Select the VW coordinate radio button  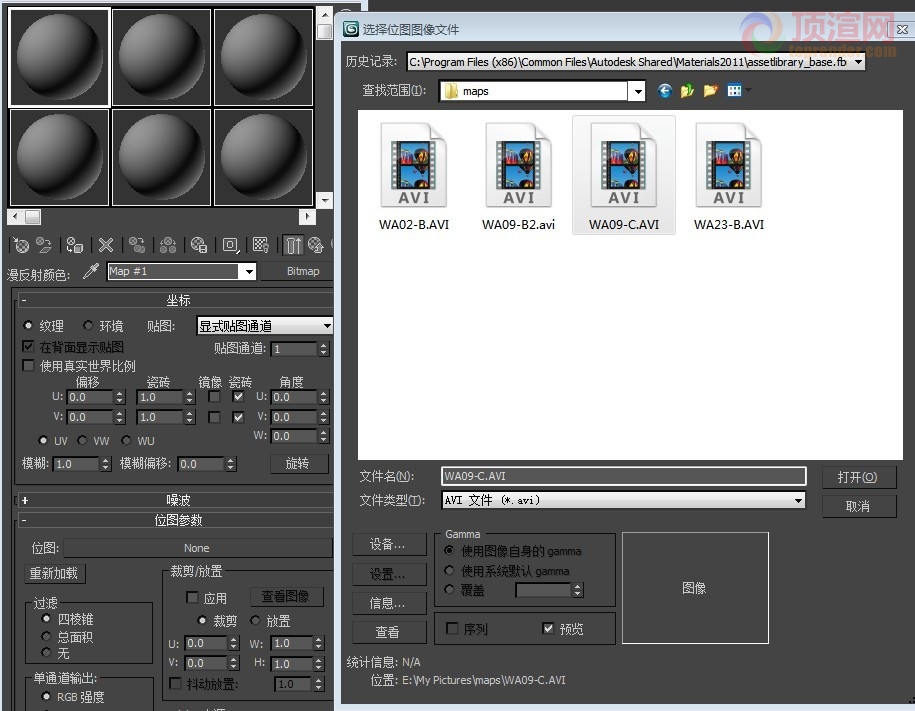pyautogui.click(x=82, y=440)
